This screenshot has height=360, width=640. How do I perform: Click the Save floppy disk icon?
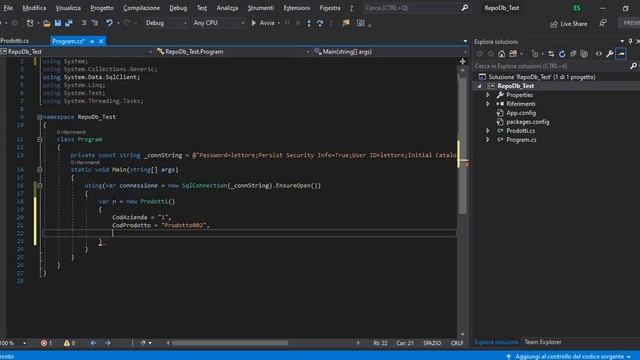tap(58, 23)
